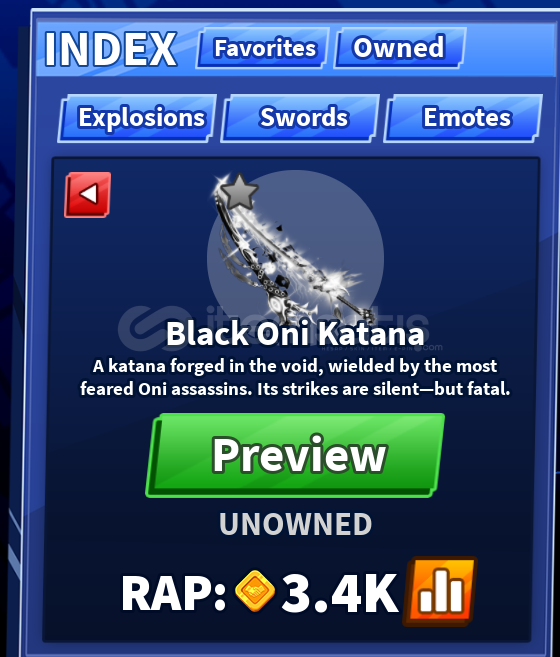The height and width of the screenshot is (657, 560).
Task: Click the RAP: label text
Action: coord(174,594)
